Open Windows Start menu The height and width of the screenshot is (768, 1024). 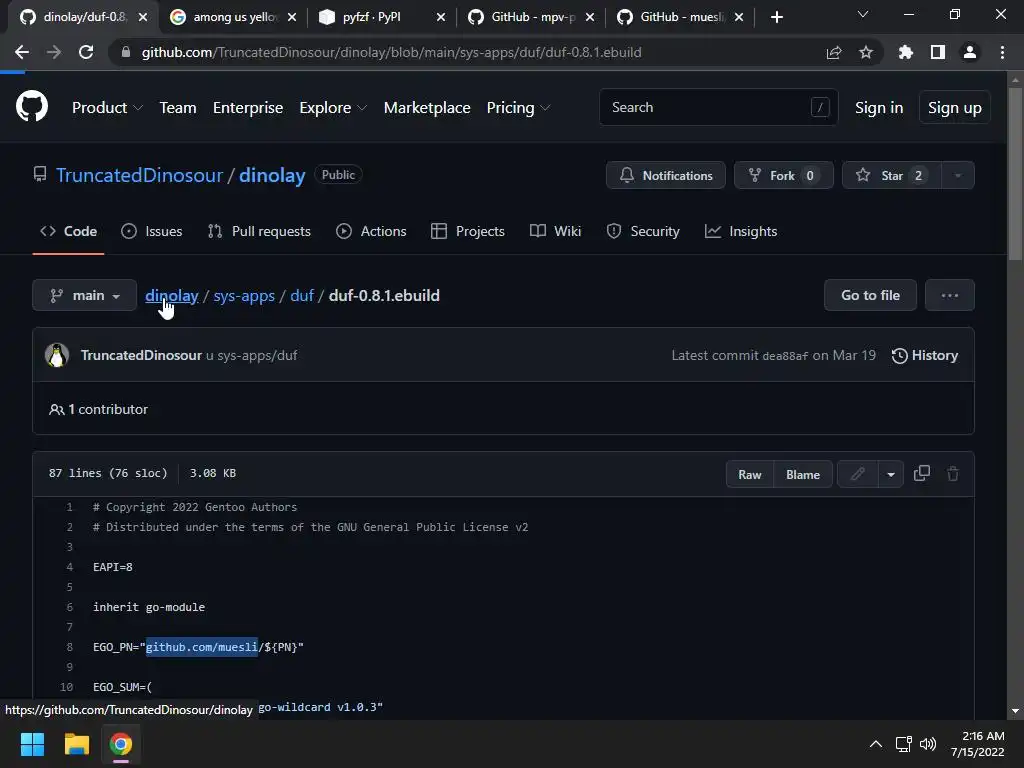[x=32, y=744]
